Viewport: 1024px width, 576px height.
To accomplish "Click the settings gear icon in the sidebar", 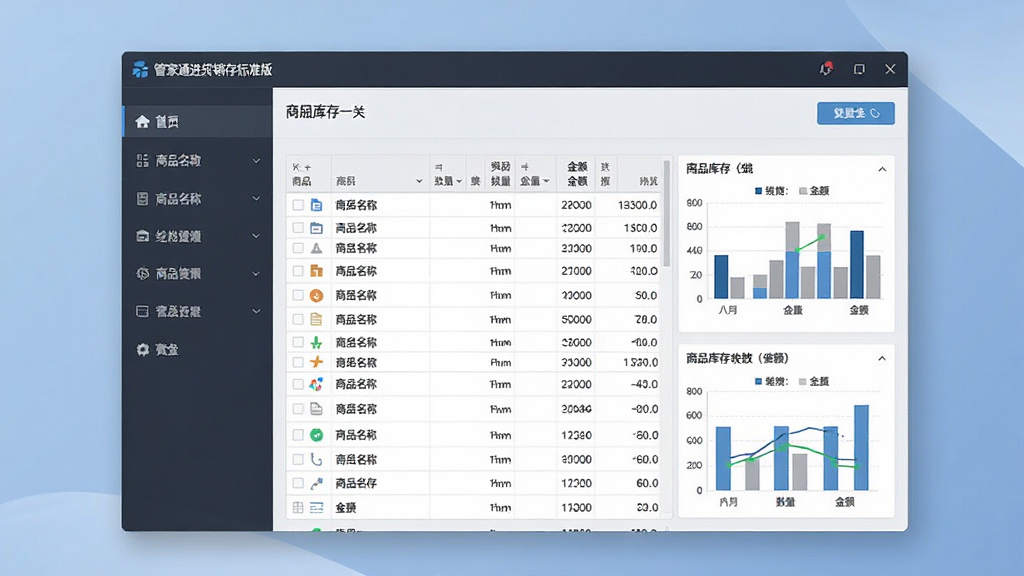I will coord(142,349).
